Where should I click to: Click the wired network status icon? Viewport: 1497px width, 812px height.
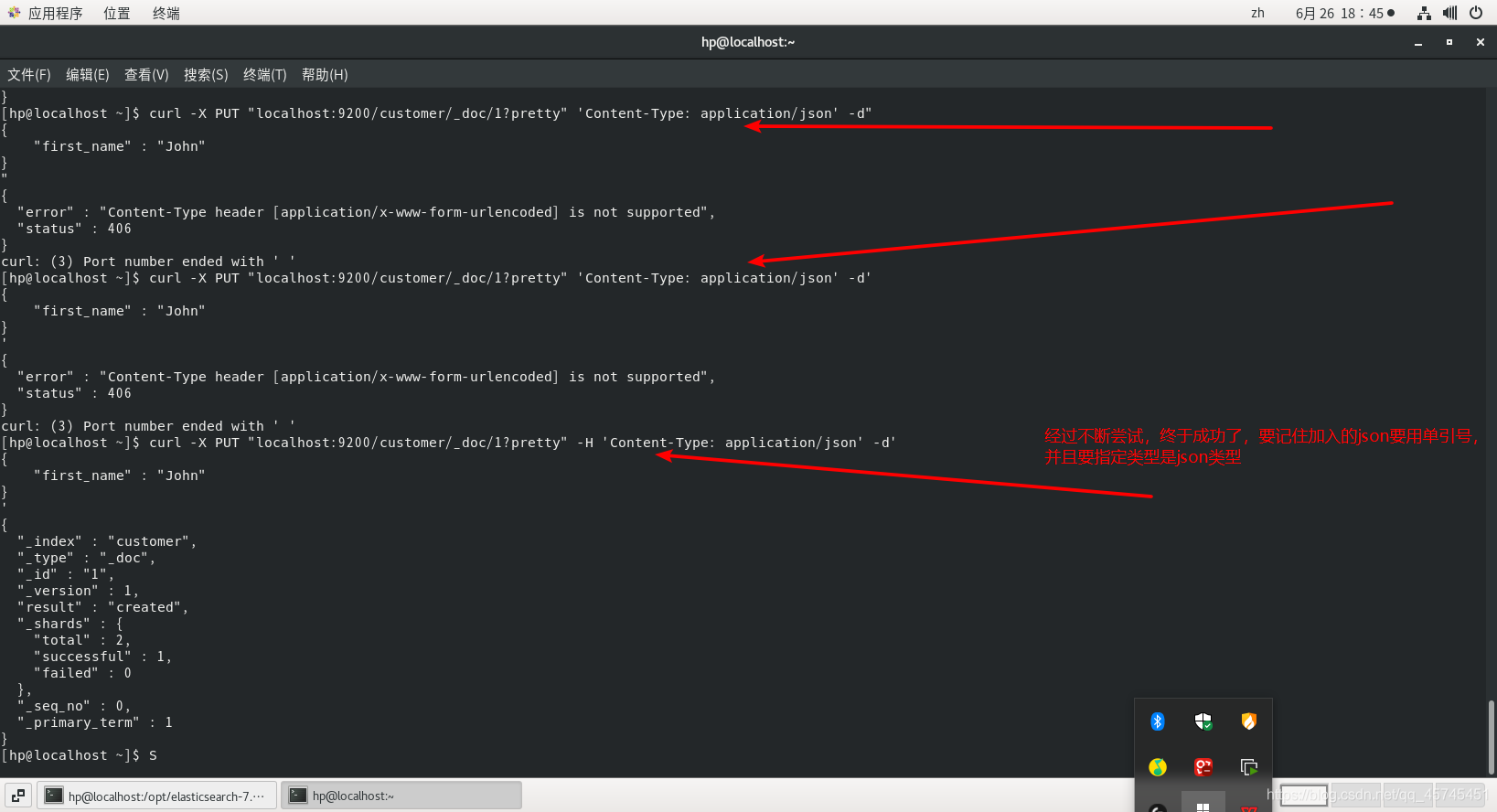pyautogui.click(x=1424, y=13)
